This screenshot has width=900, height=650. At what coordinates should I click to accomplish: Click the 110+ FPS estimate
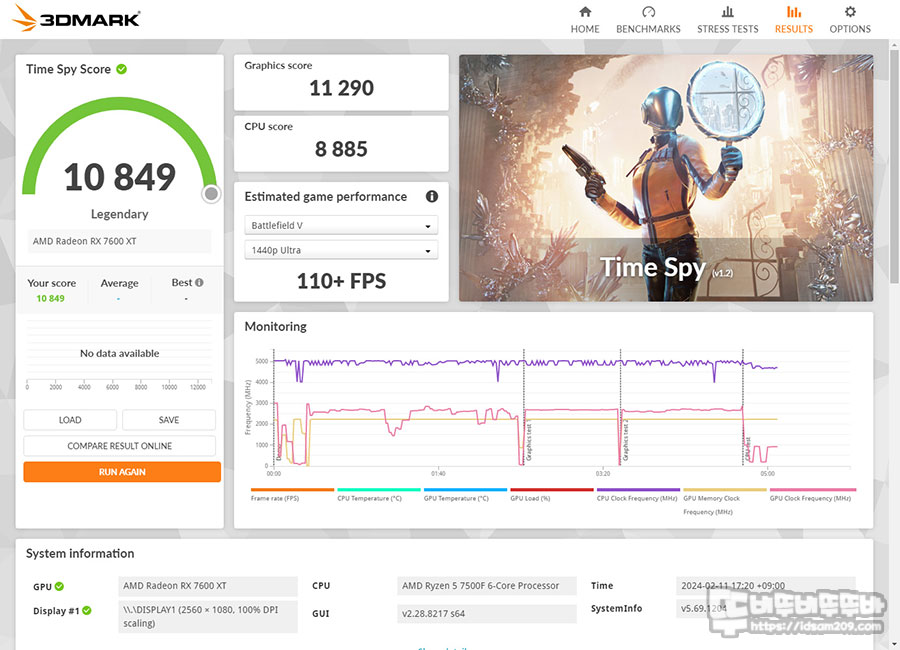coord(342,281)
